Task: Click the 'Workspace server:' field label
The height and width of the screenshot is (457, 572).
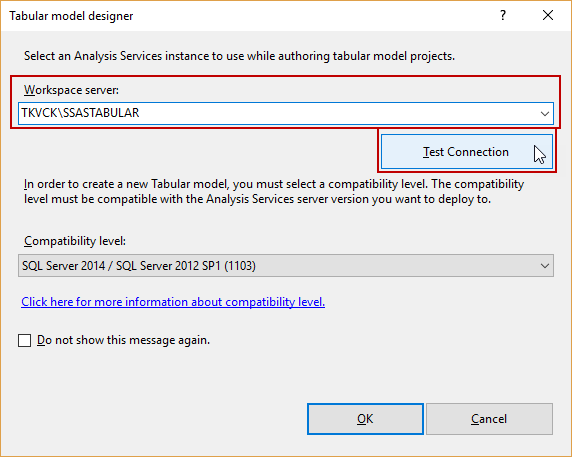Action: pos(72,90)
